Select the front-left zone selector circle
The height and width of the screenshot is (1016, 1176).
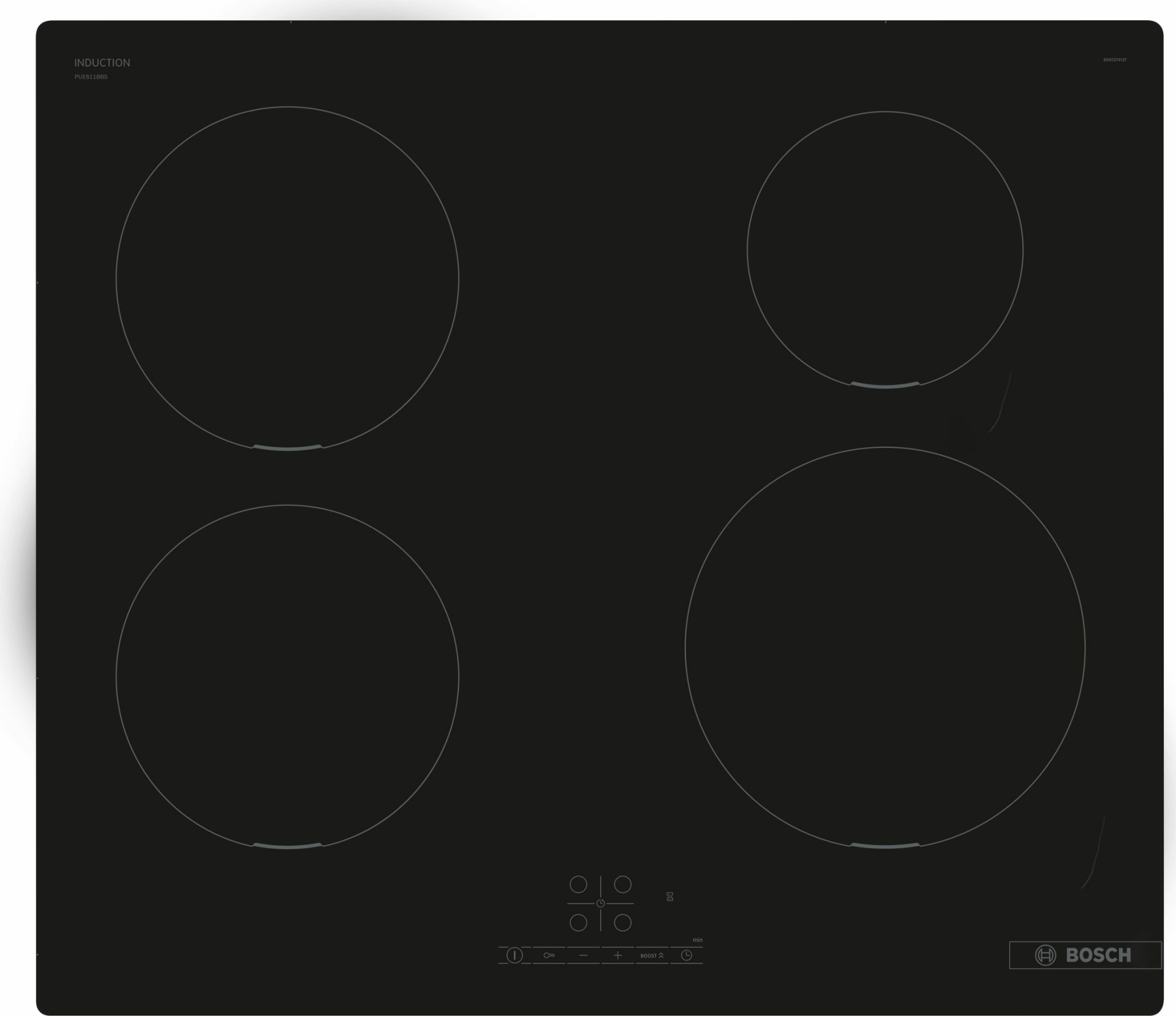[578, 922]
